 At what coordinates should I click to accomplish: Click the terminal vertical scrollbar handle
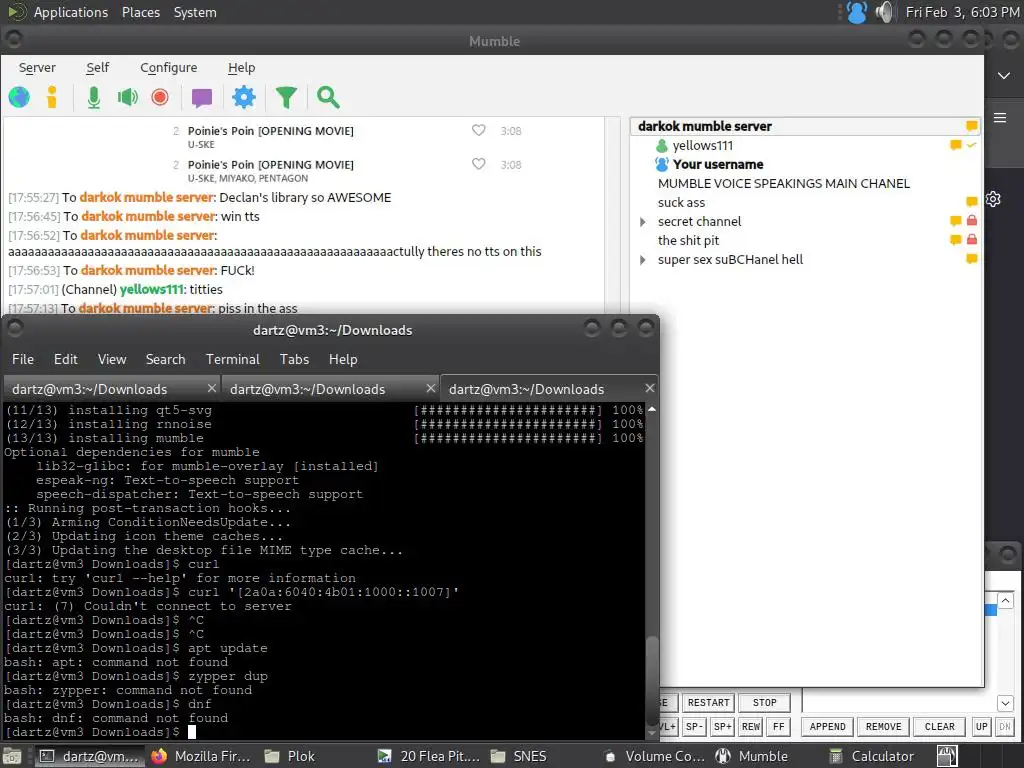[651, 679]
